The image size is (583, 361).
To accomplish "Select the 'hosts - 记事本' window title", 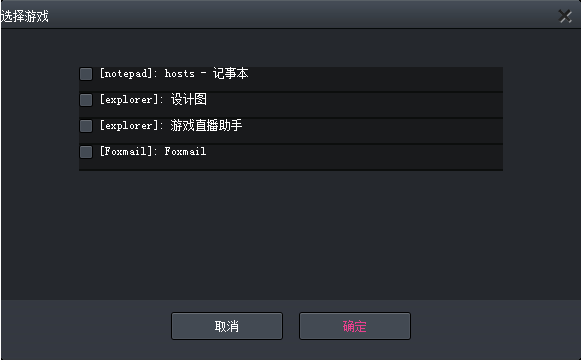I will [206, 74].
